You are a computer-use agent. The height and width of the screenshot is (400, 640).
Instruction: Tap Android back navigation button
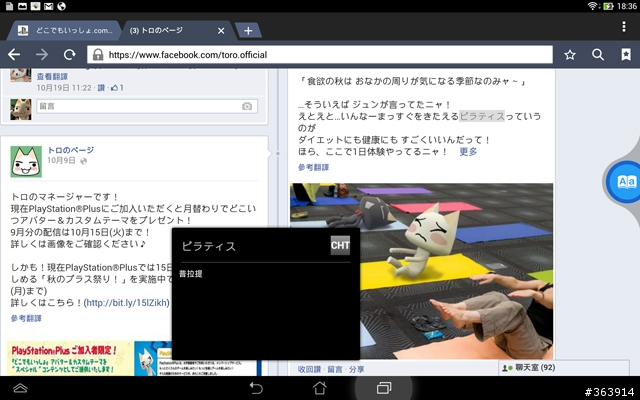point(256,388)
